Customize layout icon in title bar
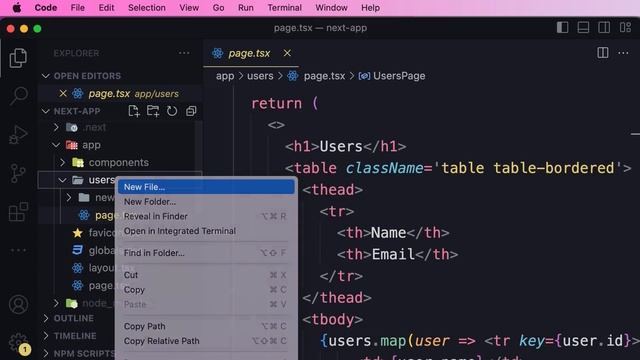Viewport: 640px width, 360px height. click(625, 27)
